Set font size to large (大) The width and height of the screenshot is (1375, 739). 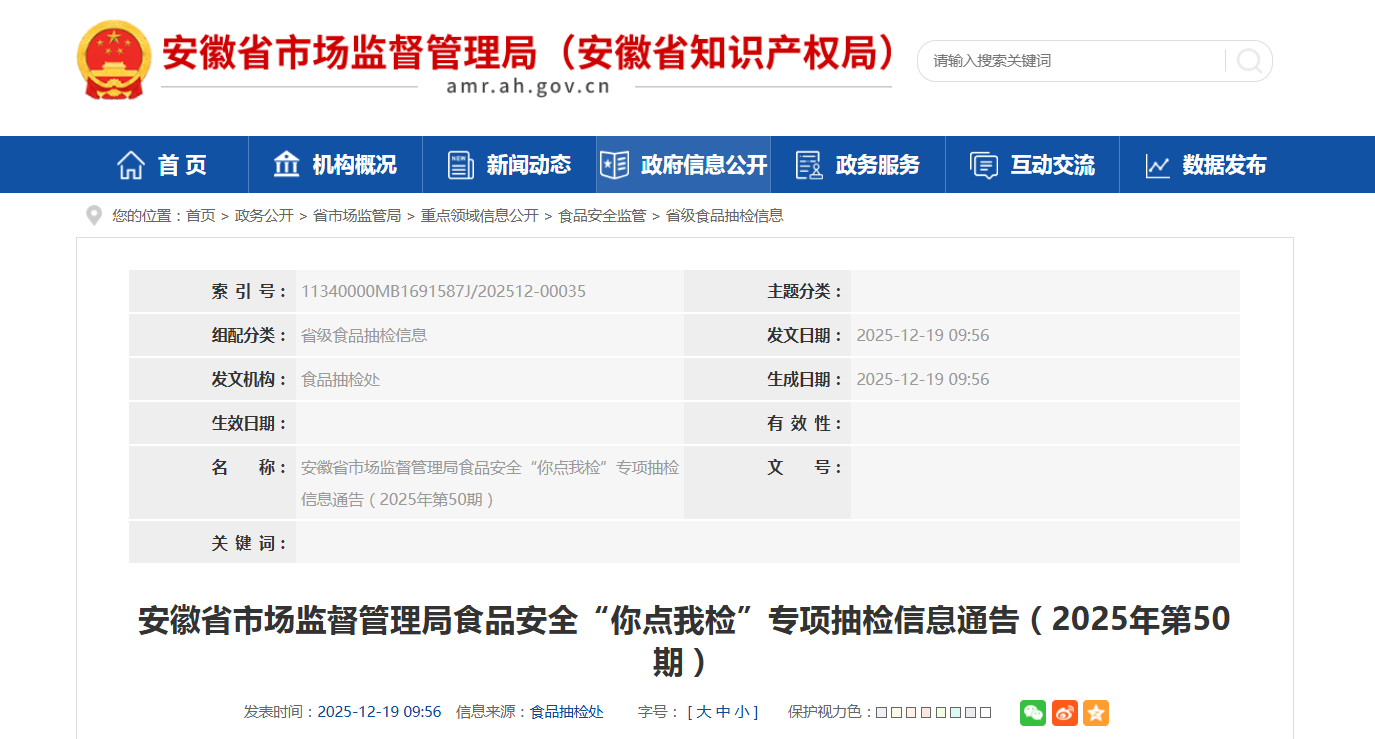(x=703, y=712)
